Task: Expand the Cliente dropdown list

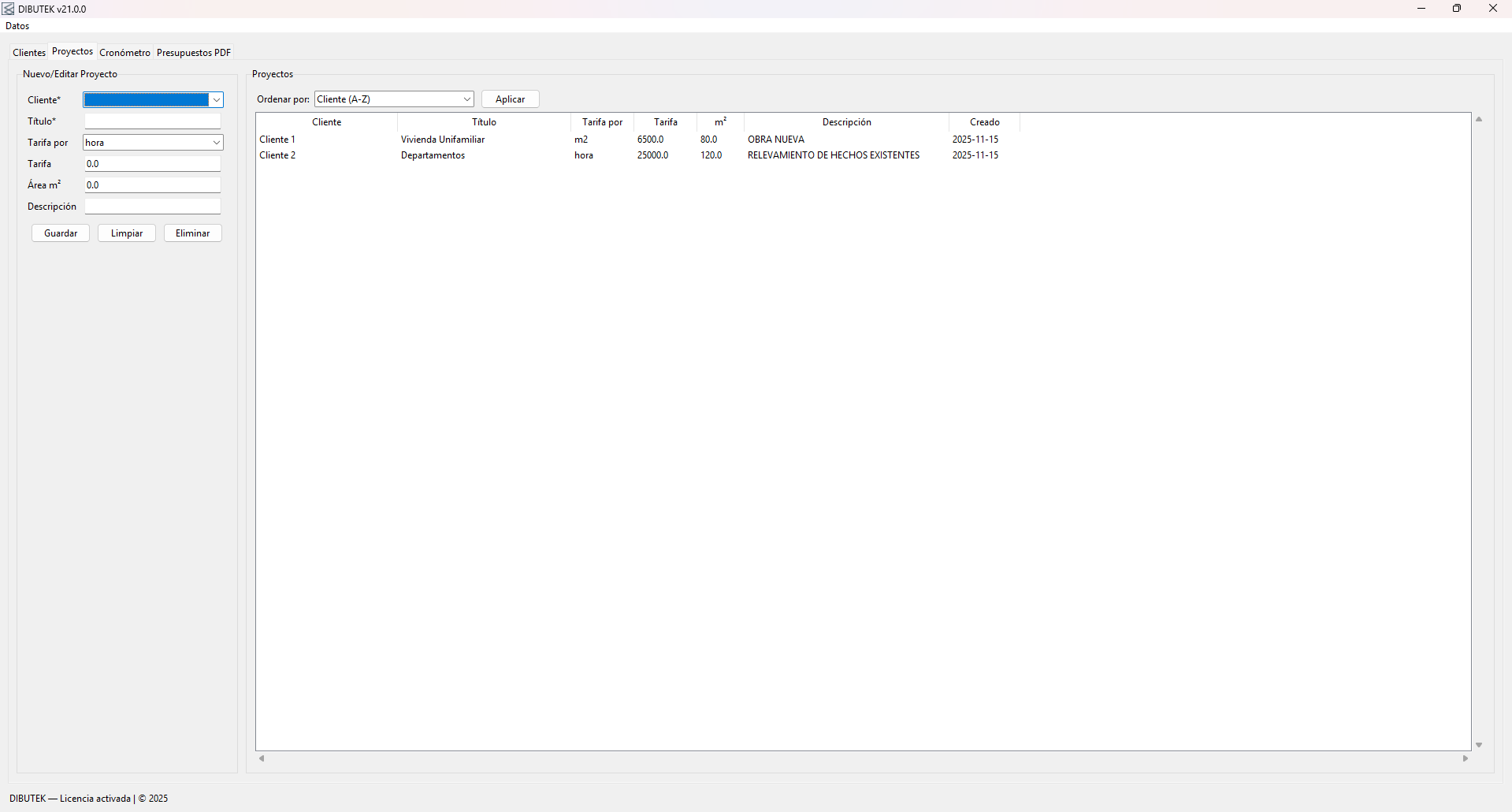Action: (x=216, y=100)
